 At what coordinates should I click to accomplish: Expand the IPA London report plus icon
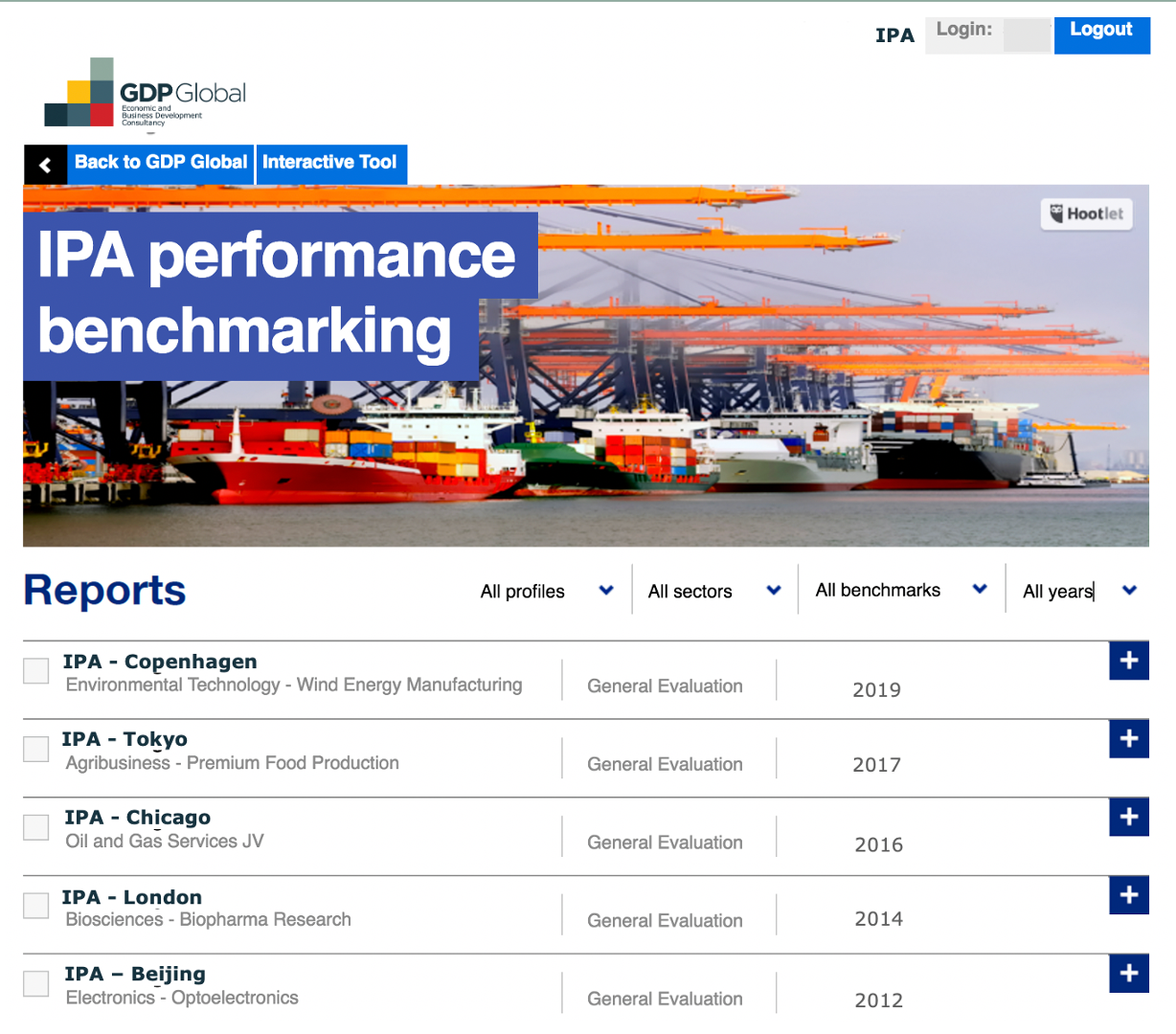pyautogui.click(x=1128, y=895)
